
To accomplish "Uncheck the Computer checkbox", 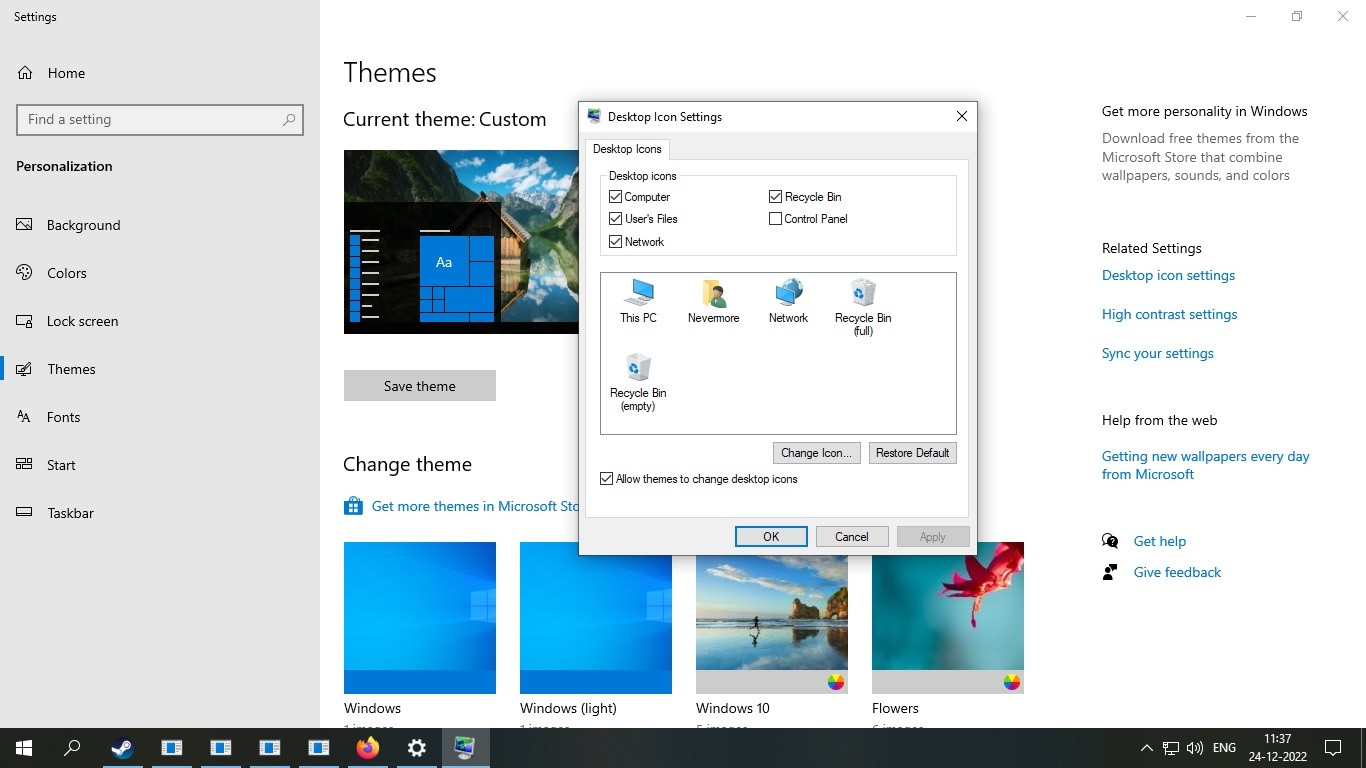I will 616,197.
